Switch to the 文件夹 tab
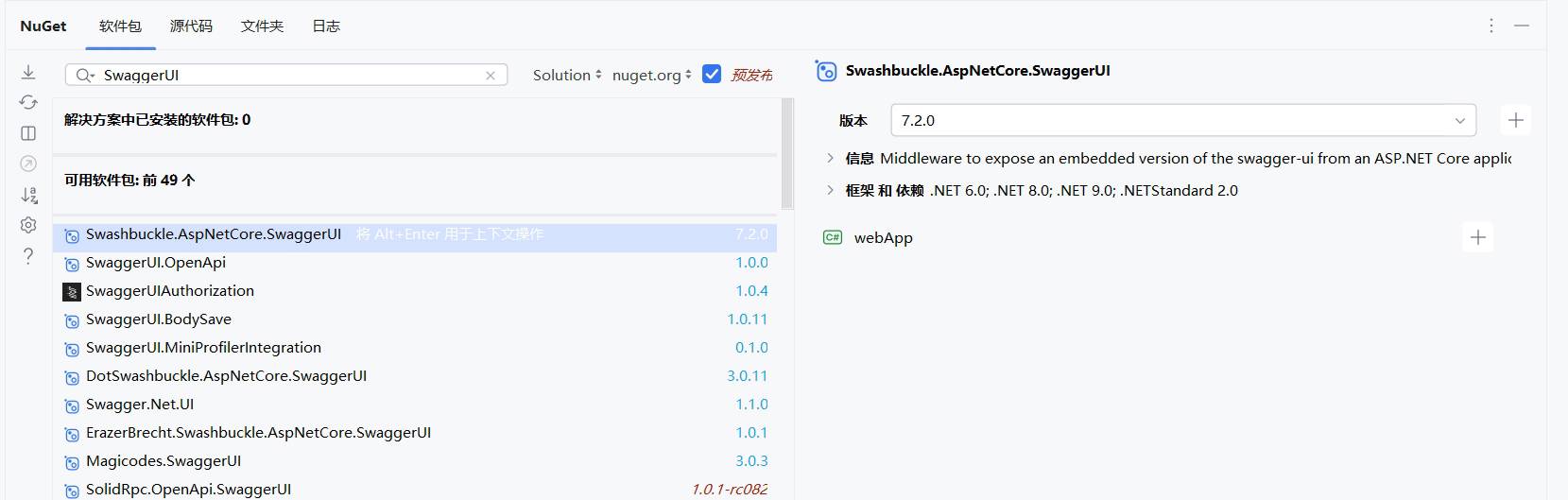 click(x=262, y=26)
